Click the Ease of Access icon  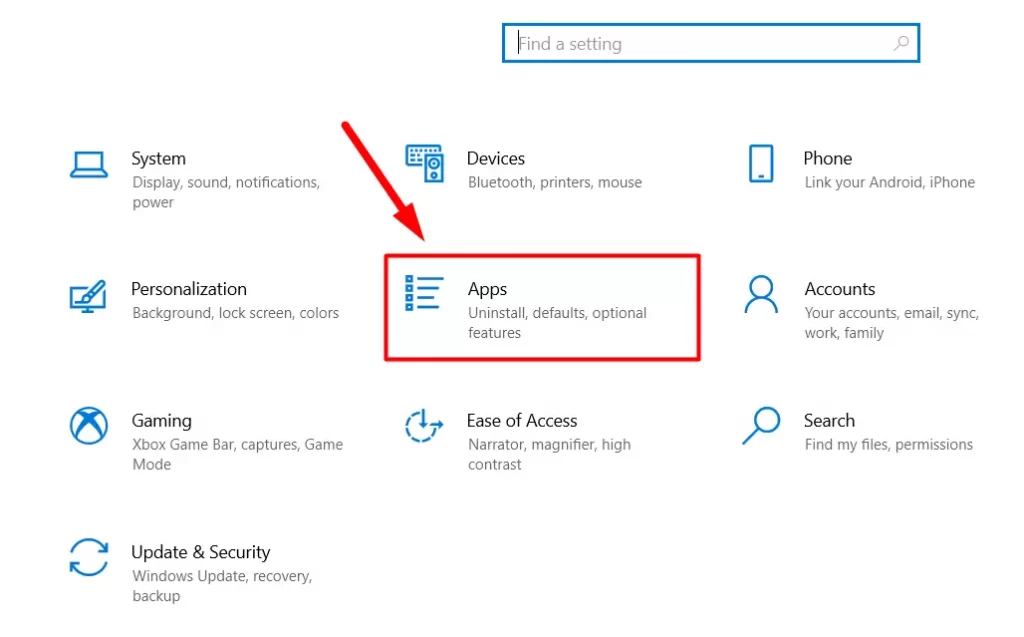pos(424,425)
